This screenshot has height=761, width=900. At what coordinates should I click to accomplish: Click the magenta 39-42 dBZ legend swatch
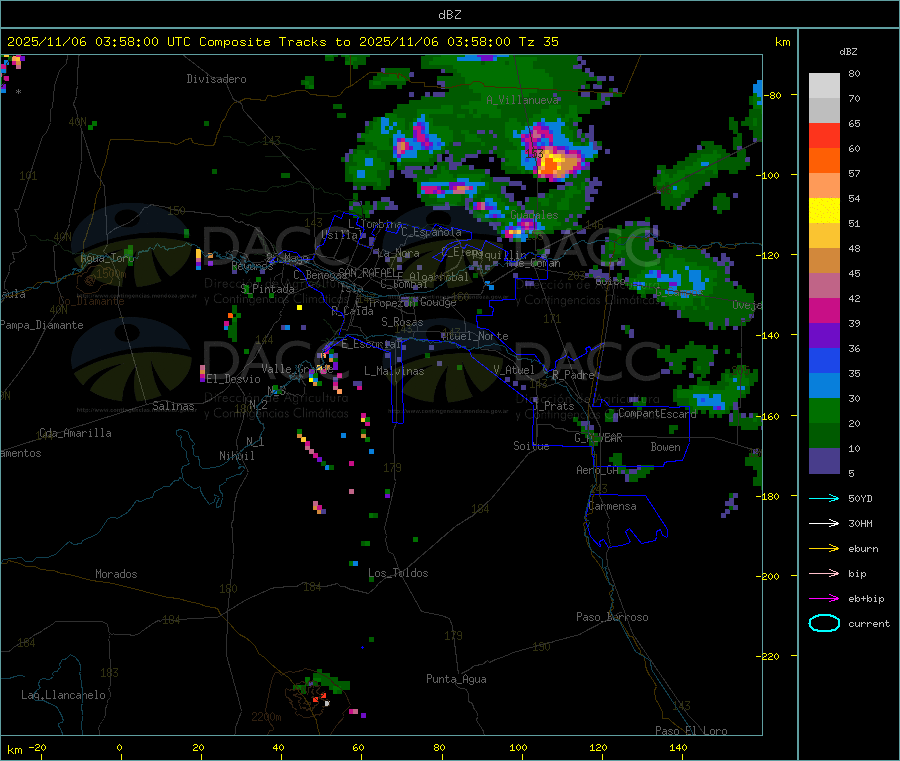tap(824, 310)
